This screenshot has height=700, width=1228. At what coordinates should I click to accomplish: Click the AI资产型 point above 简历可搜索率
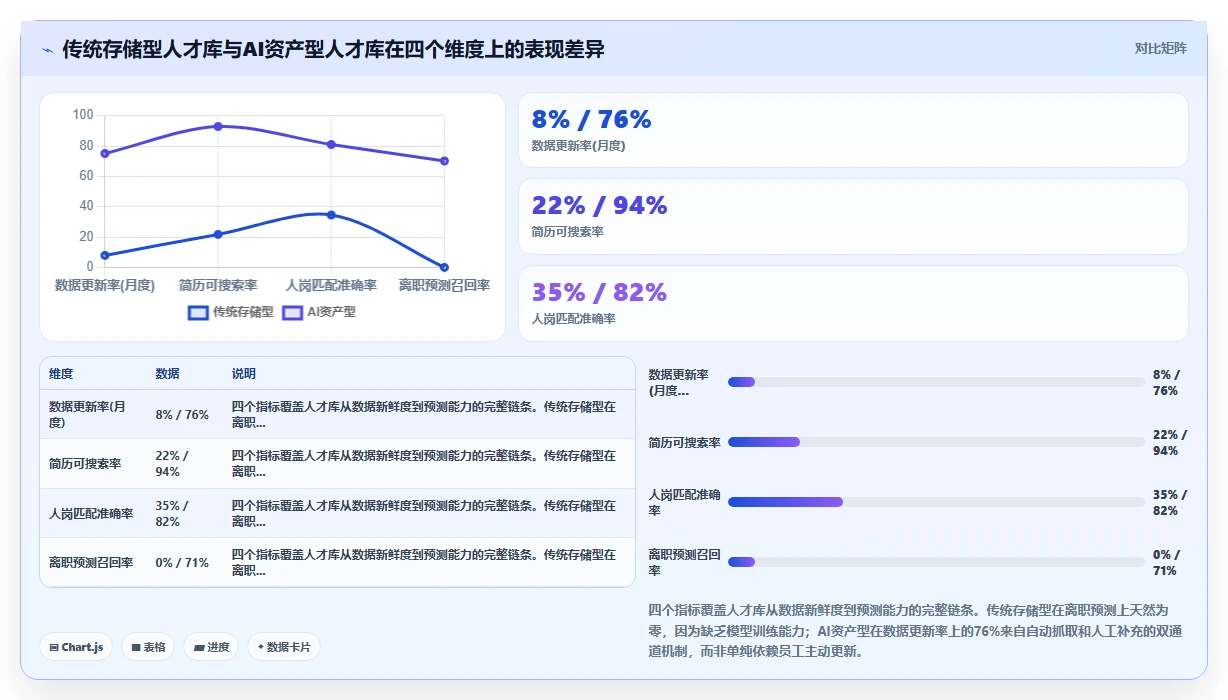tap(218, 126)
